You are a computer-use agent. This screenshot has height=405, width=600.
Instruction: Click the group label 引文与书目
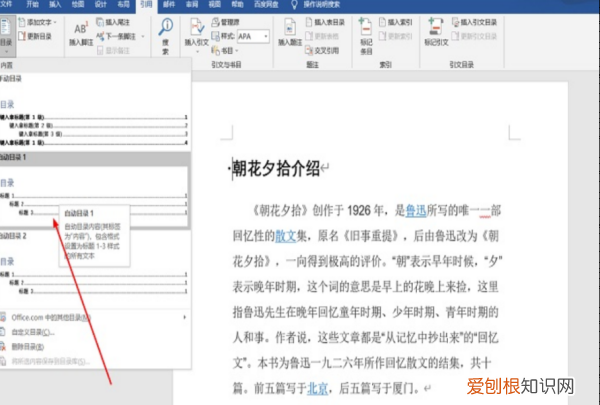coord(226,65)
